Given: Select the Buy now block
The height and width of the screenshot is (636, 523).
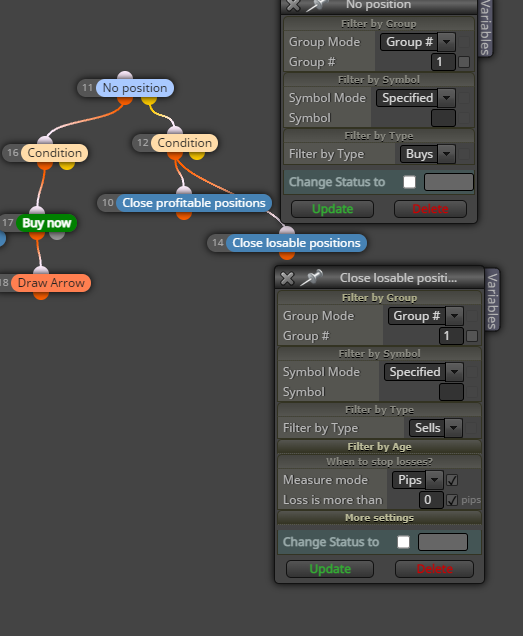Looking at the screenshot, I should click(x=47, y=223).
